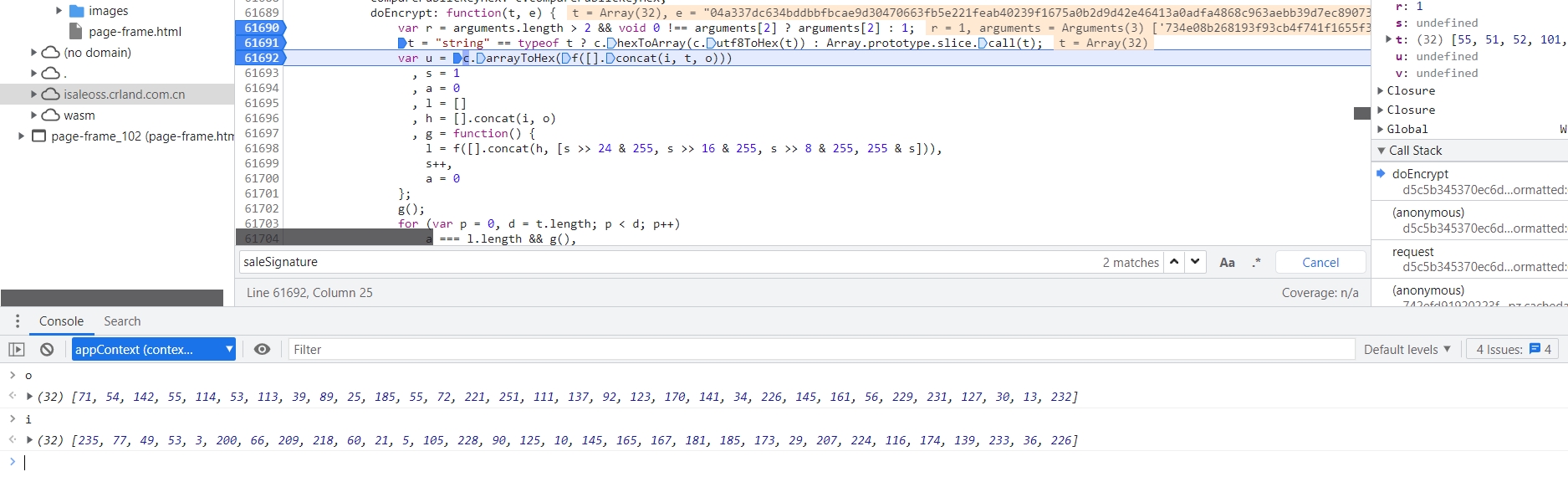Expand console array starting with 71
Image resolution: width=1568 pixels, height=477 pixels.
[30, 397]
